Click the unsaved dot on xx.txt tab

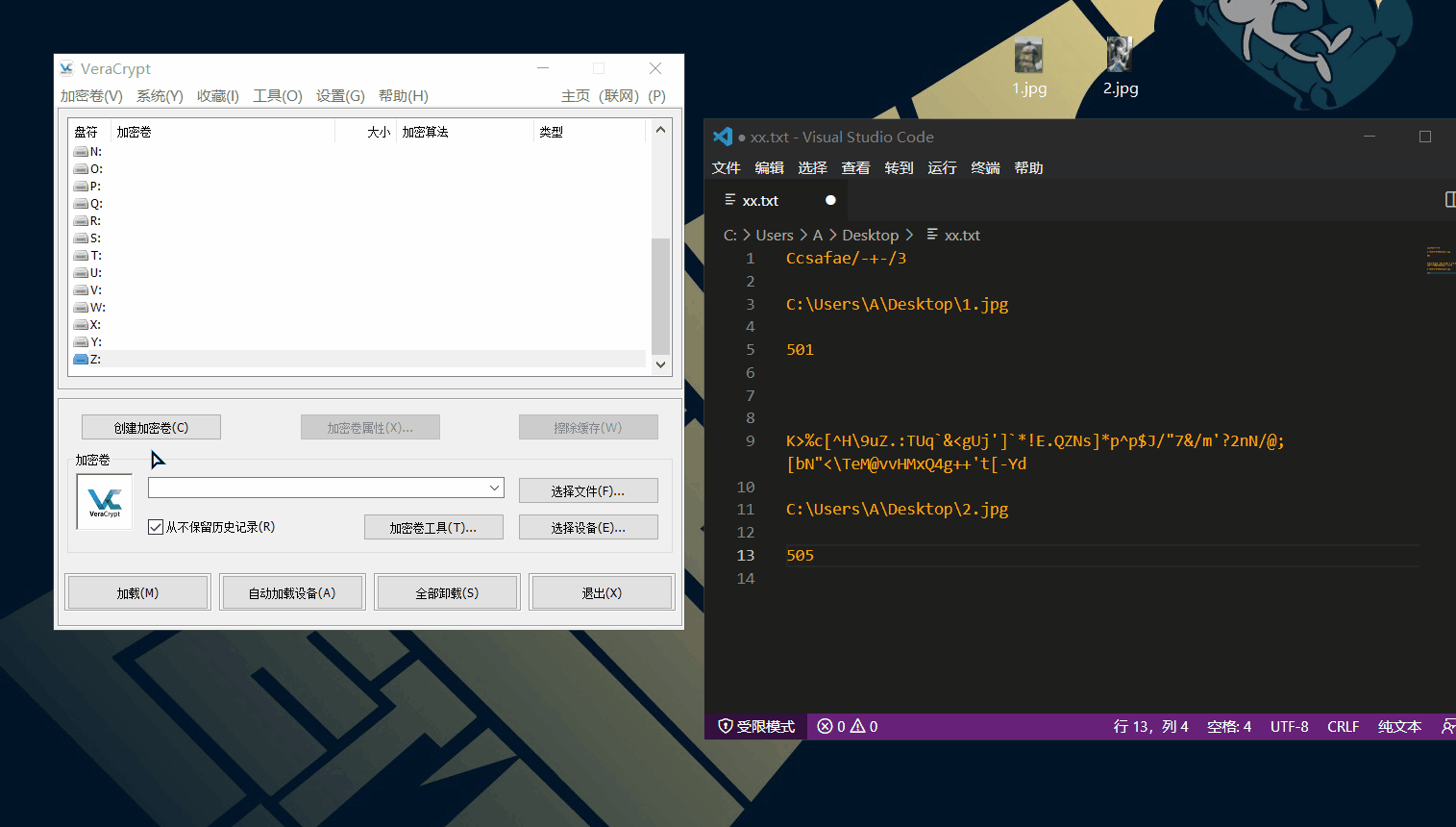tap(830, 200)
